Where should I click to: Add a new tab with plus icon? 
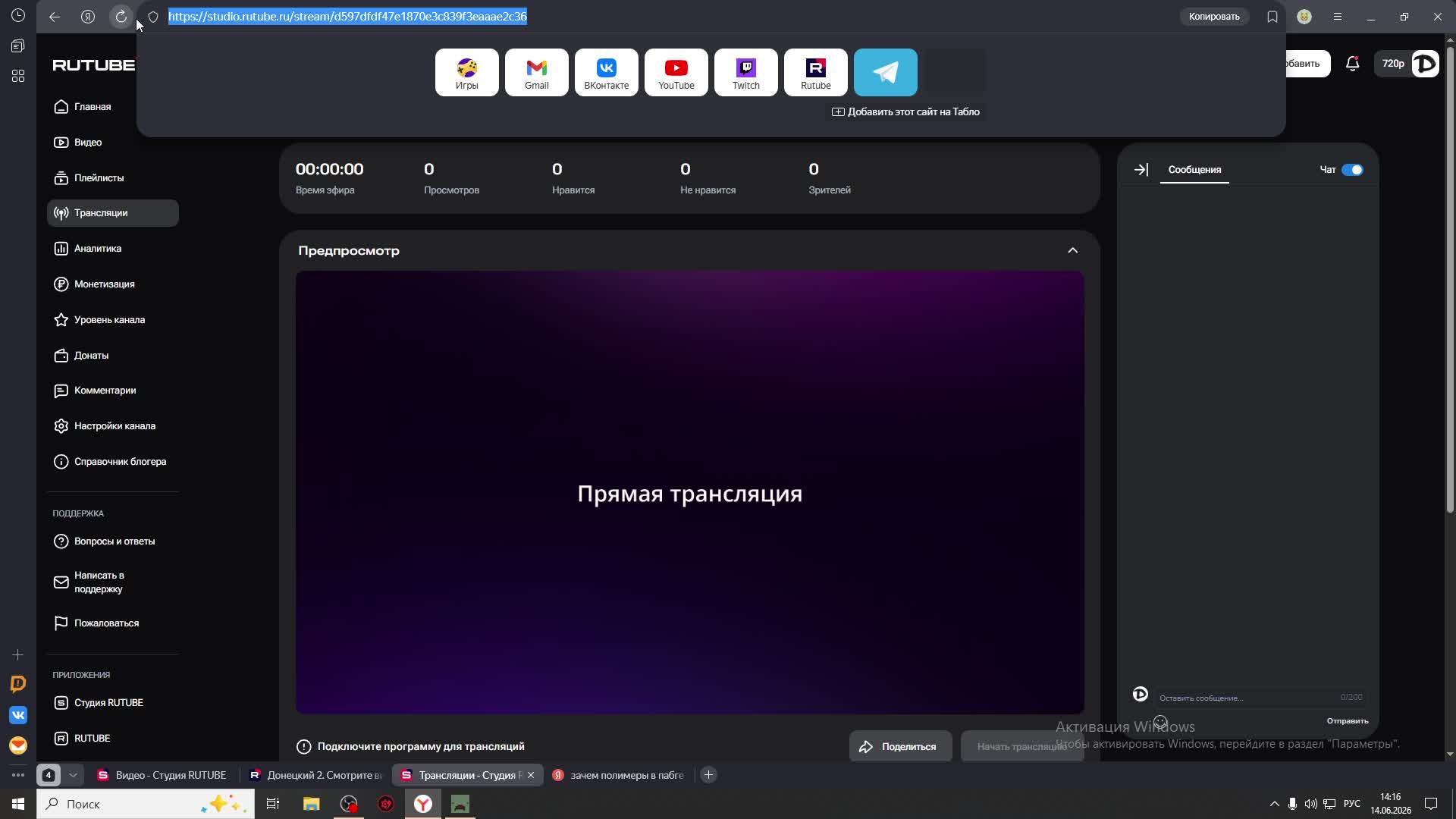[x=708, y=775]
